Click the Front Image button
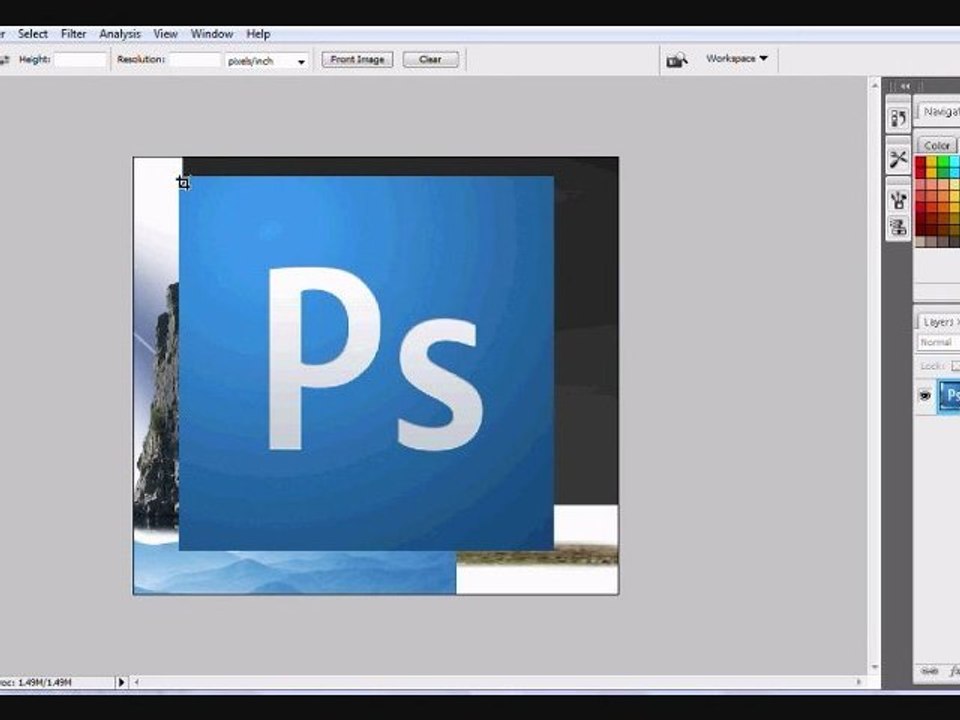Screen dimensions: 960x720 click(358, 59)
